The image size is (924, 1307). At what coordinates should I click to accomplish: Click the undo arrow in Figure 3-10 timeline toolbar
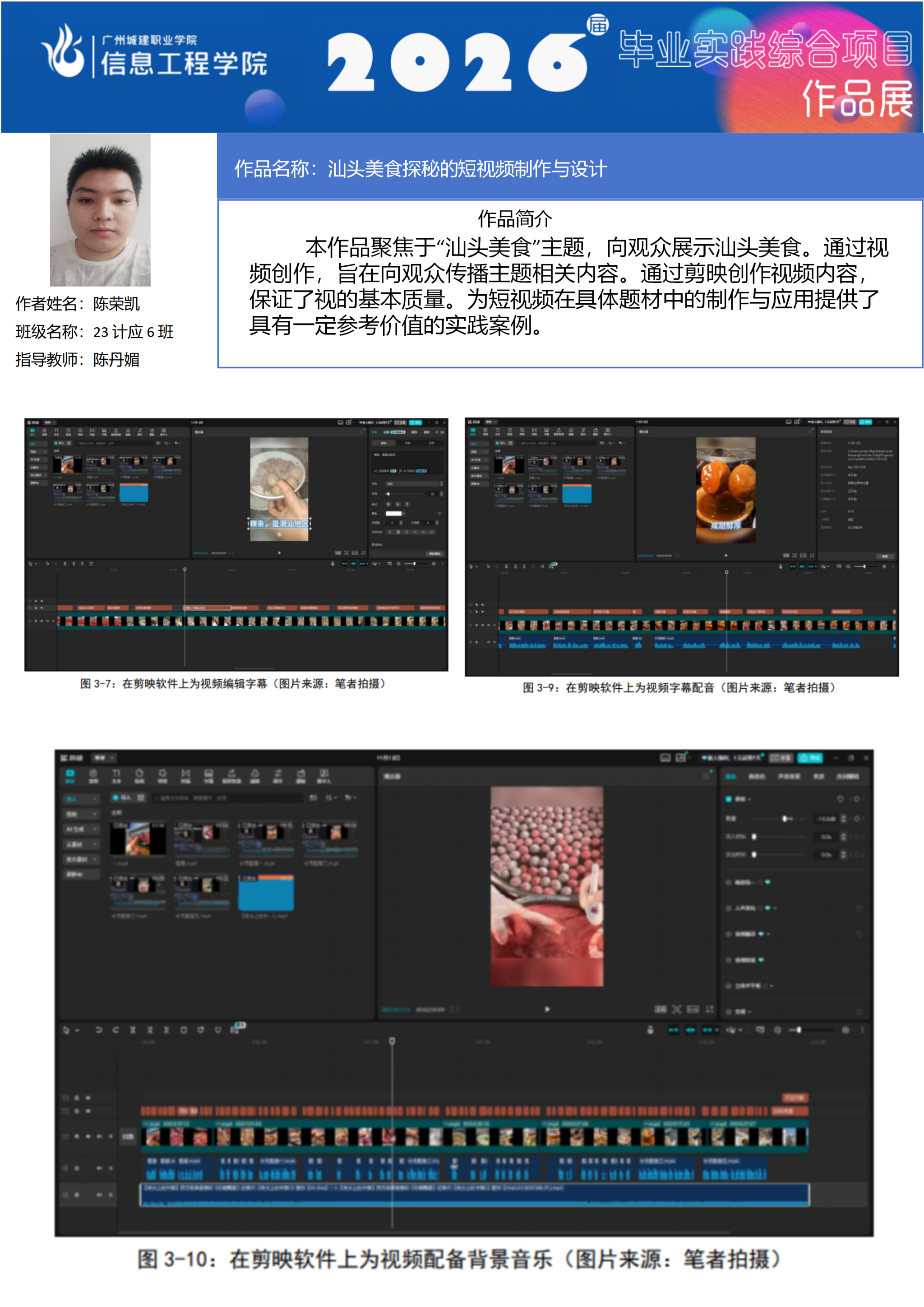click(x=98, y=1030)
